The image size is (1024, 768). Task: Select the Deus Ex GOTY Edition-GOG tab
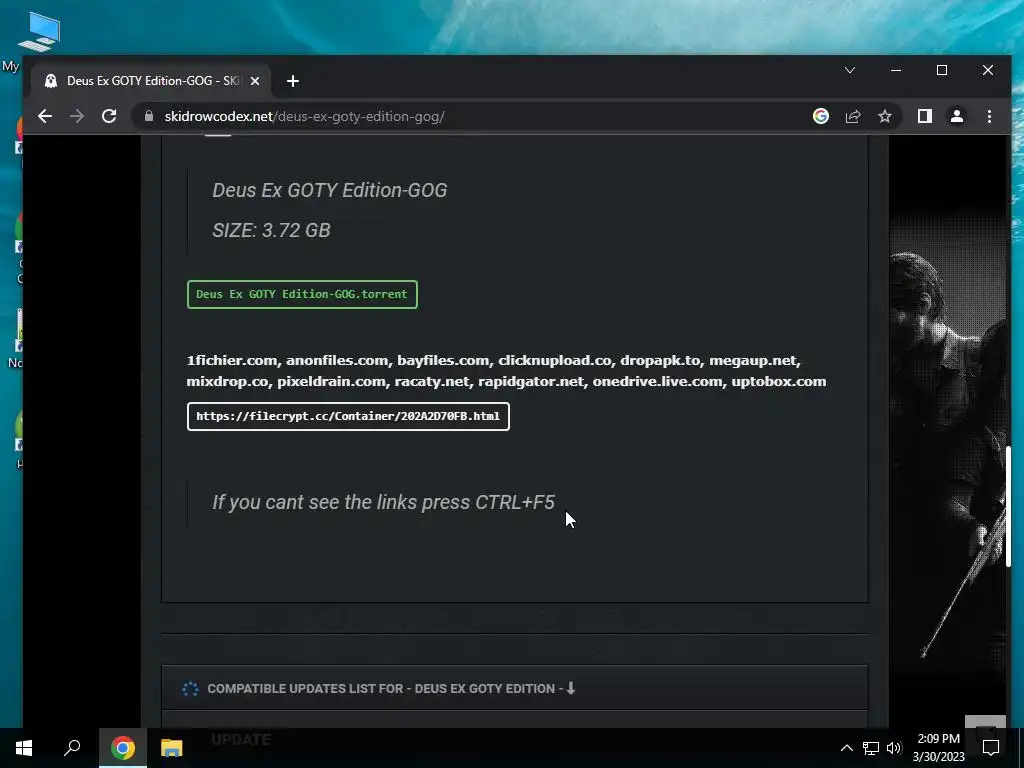[x=150, y=81]
